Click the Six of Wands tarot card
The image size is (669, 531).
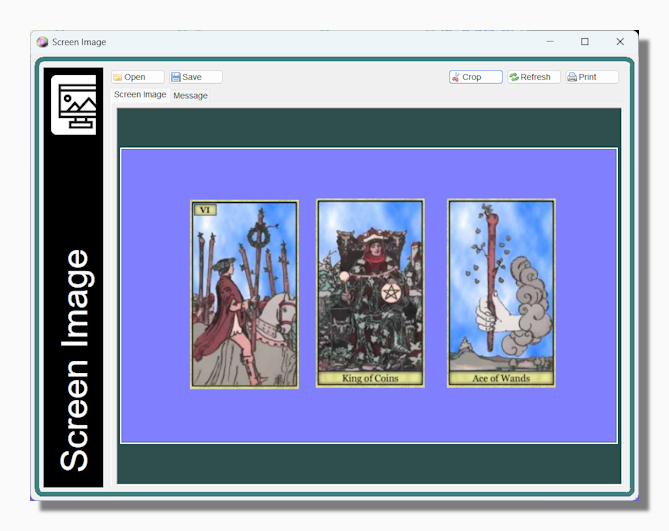pos(244,294)
